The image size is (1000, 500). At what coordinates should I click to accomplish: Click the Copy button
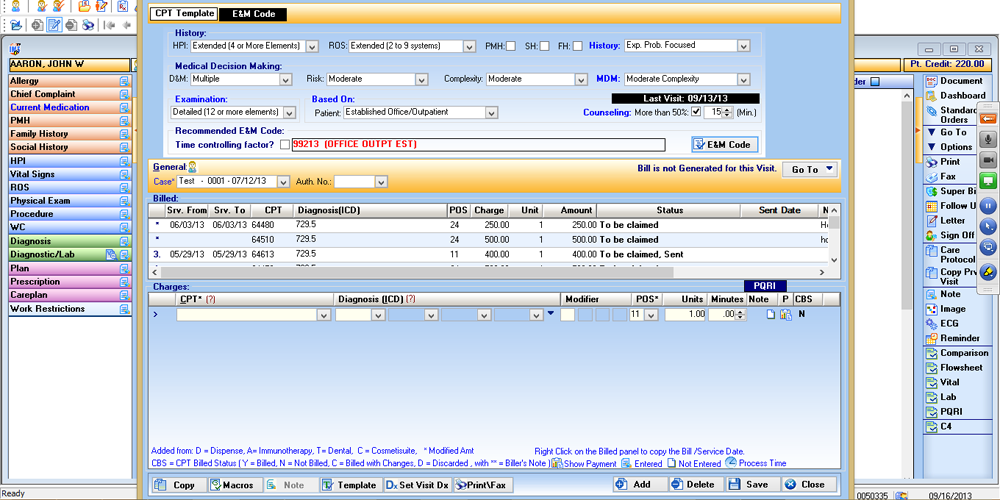(x=179, y=485)
